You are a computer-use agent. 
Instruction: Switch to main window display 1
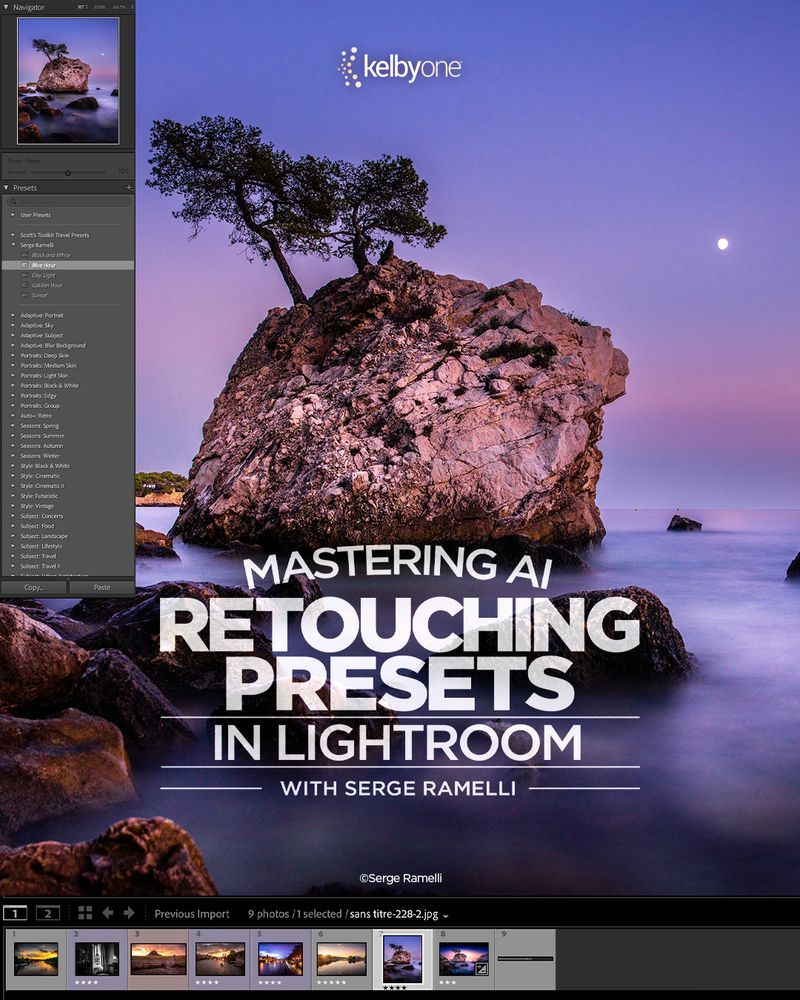[x=15, y=913]
